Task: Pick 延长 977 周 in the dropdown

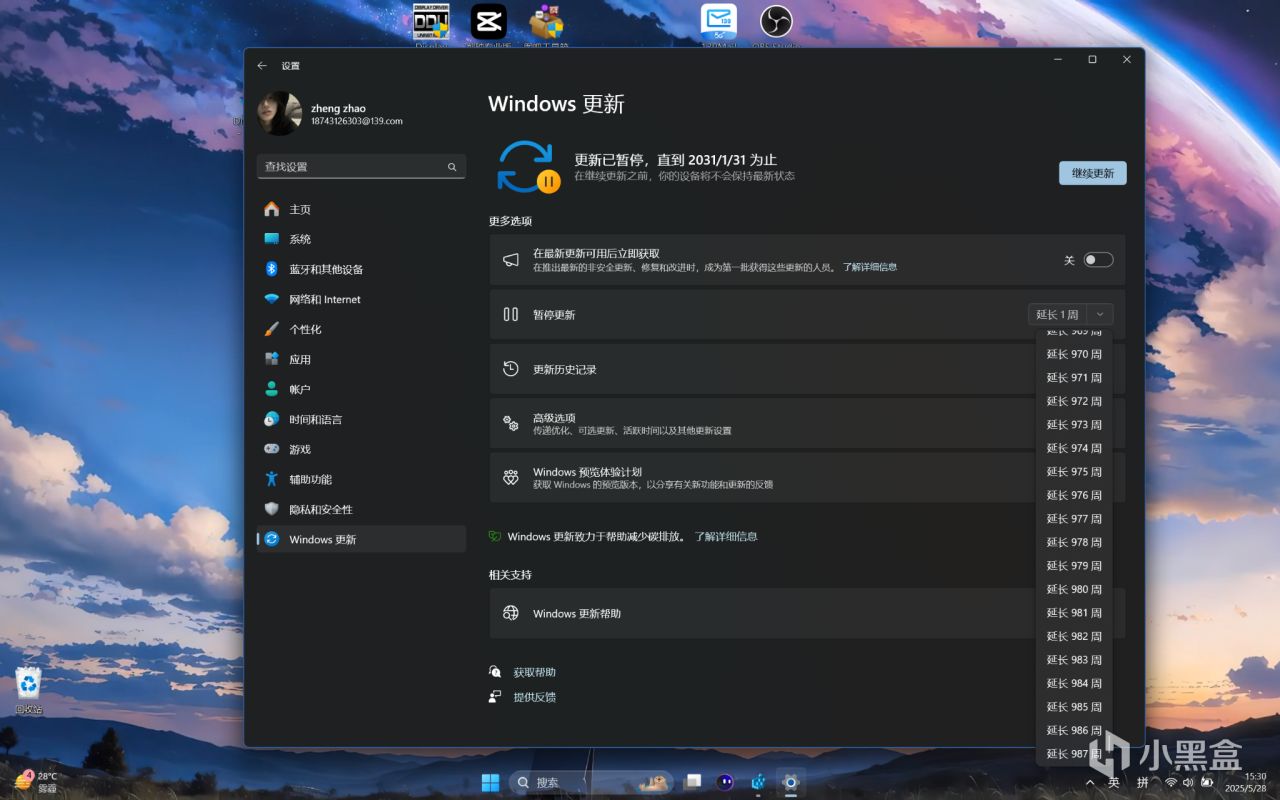Action: pyautogui.click(x=1074, y=519)
